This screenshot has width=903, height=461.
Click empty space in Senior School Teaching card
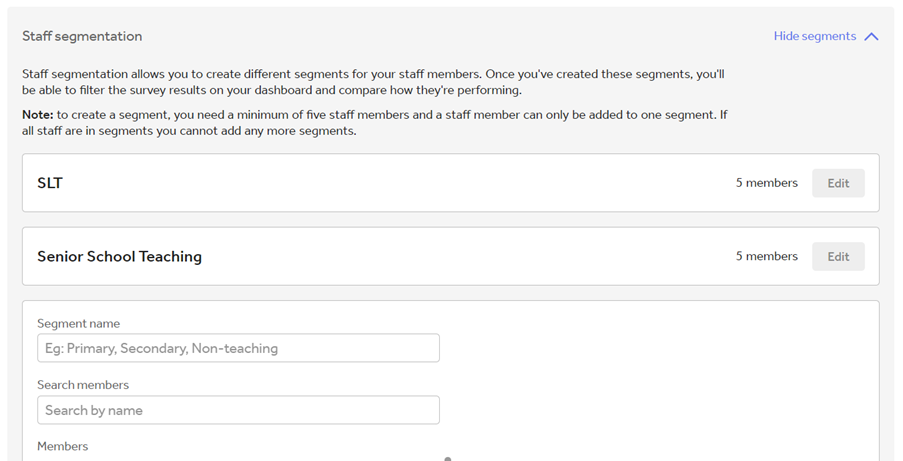450,256
